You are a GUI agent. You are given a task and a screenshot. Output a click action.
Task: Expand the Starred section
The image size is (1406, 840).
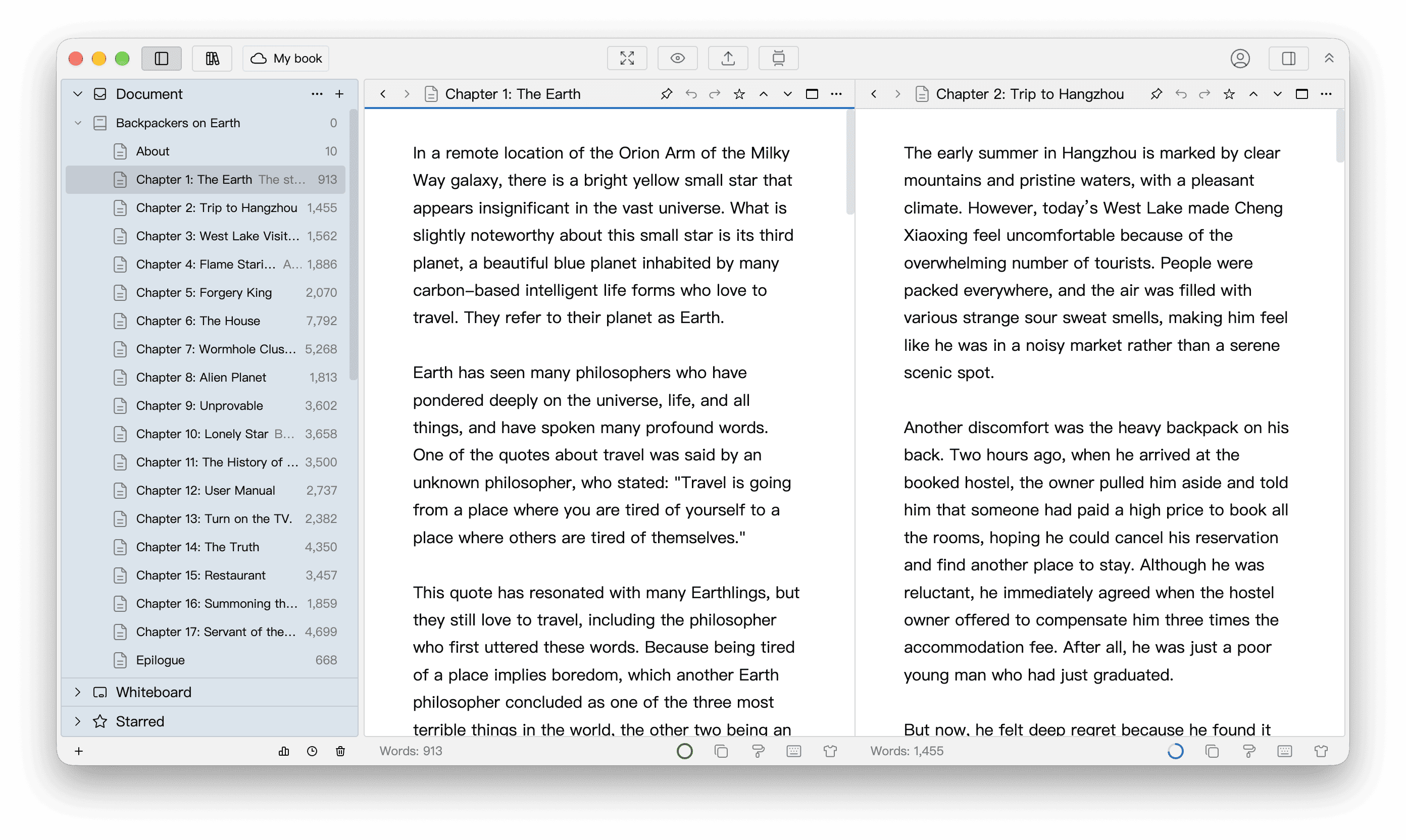click(78, 721)
